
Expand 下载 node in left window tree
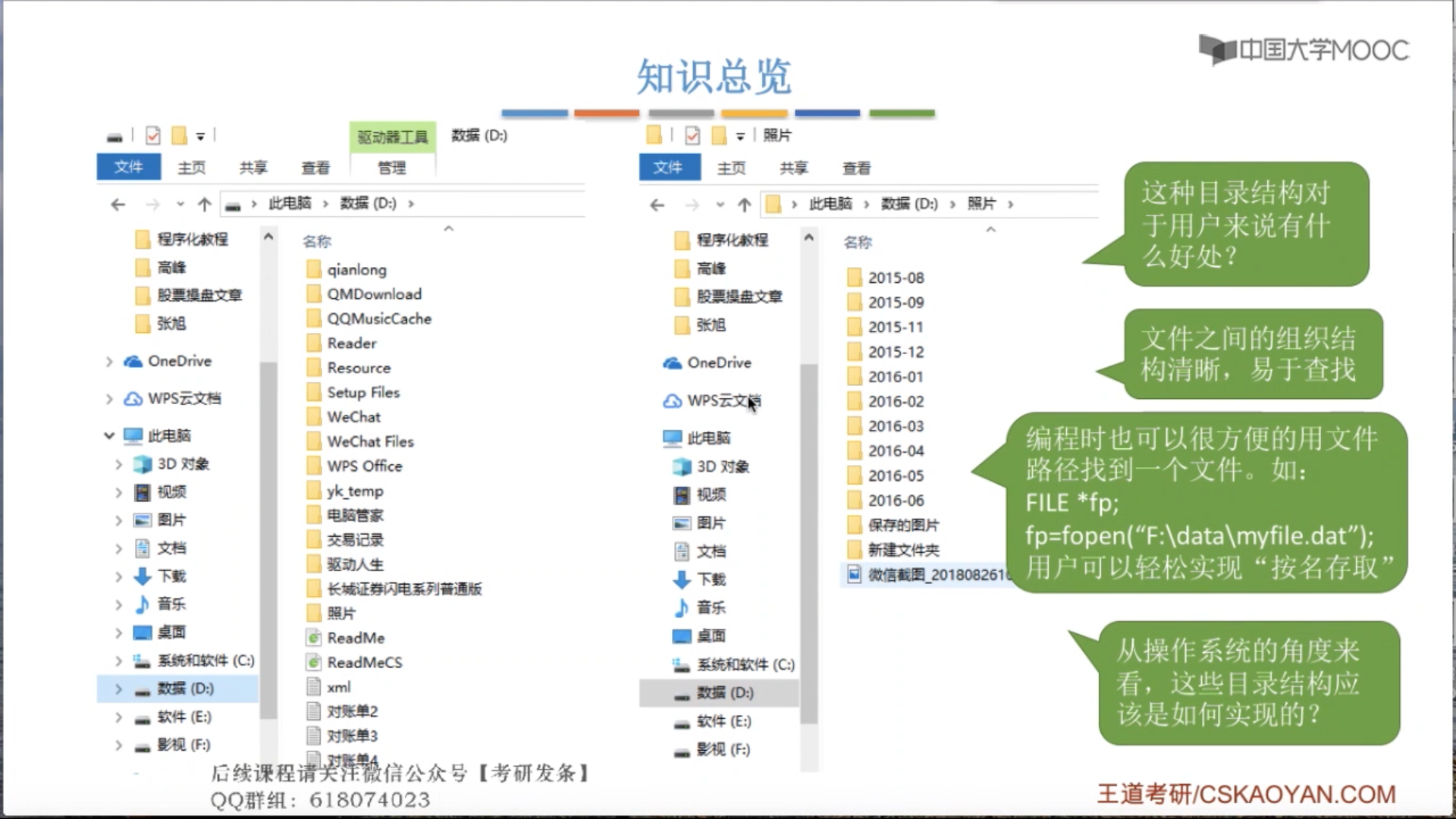point(119,576)
